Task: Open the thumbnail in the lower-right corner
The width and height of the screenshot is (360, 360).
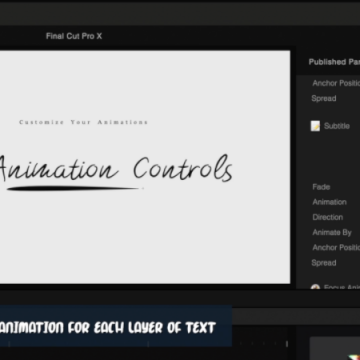Action: tap(335, 348)
